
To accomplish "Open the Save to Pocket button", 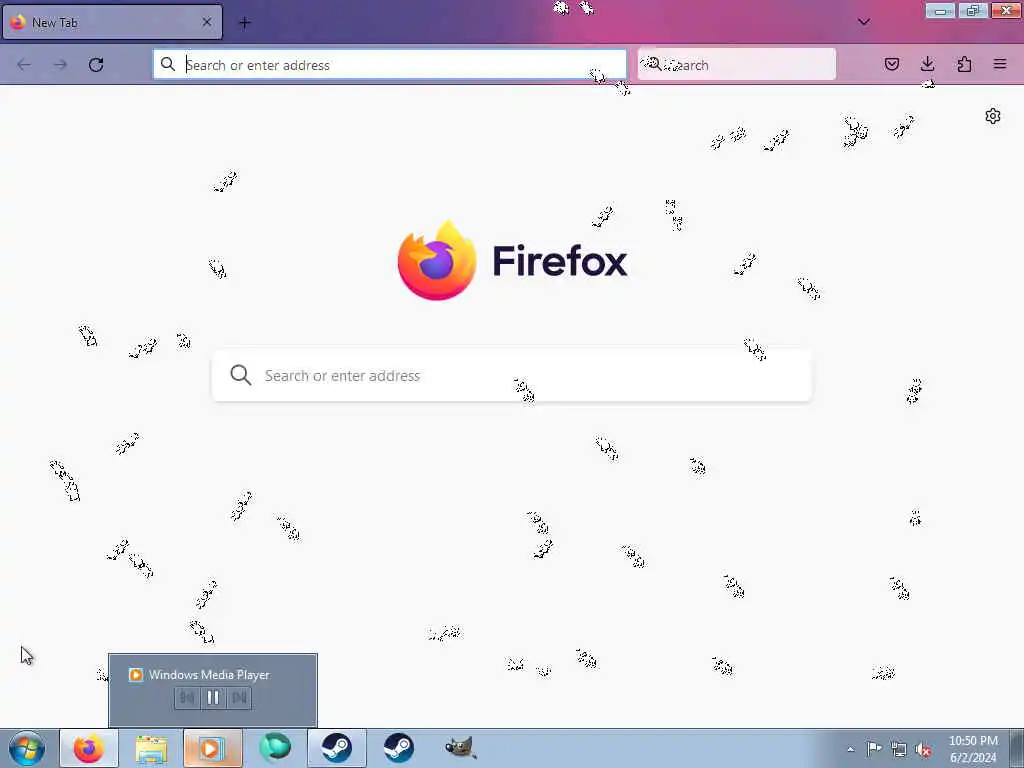I will click(891, 64).
